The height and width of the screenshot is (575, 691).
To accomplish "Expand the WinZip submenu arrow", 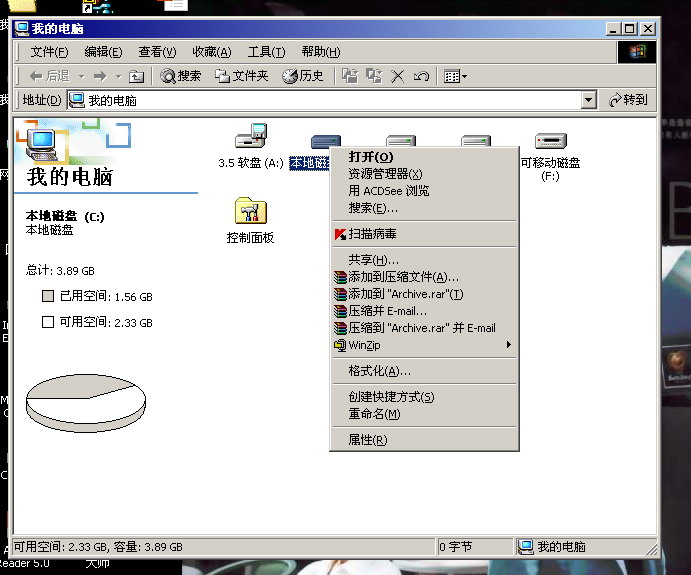I will (509, 345).
